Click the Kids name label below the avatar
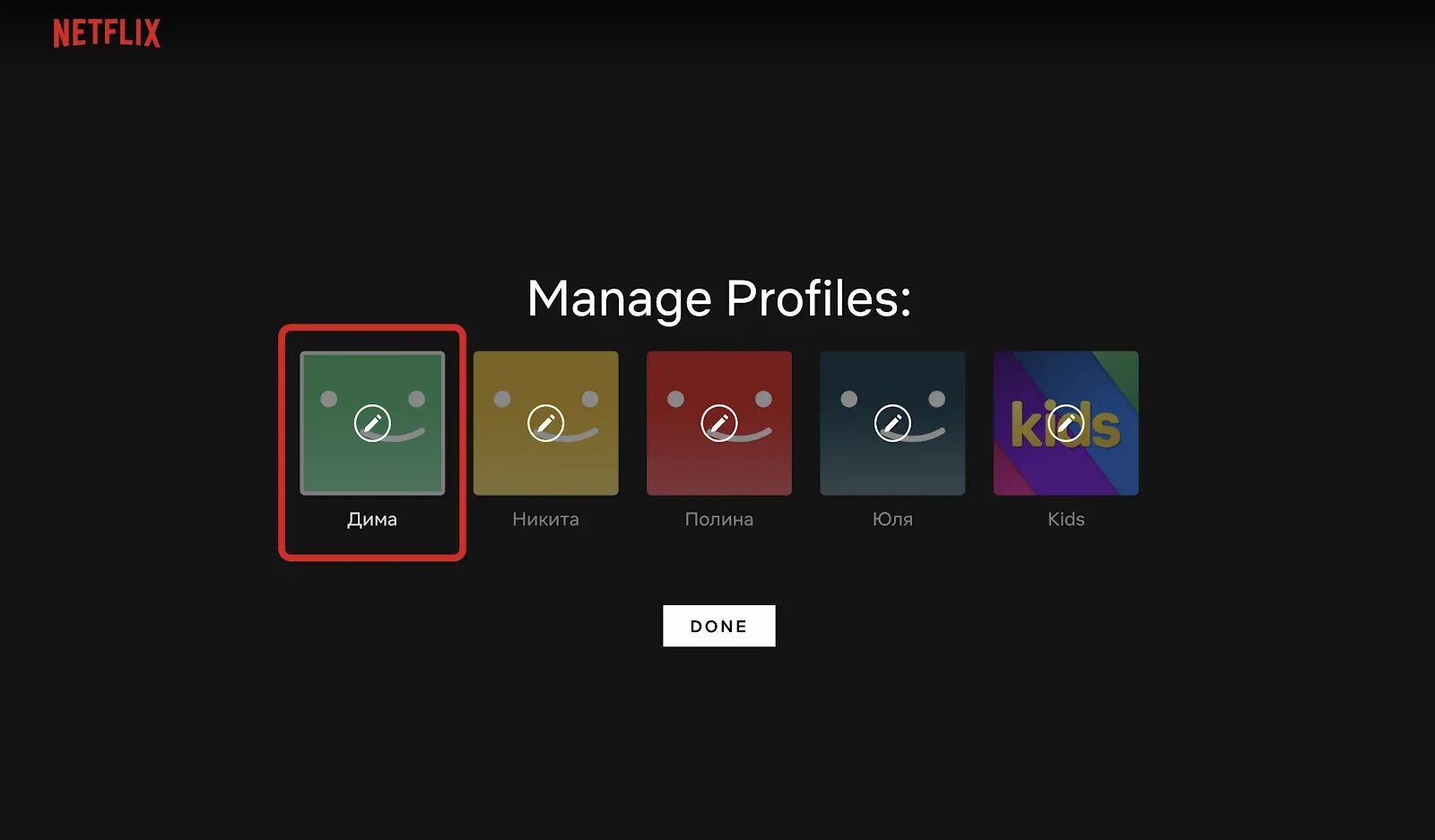The image size is (1435, 840). (x=1066, y=519)
